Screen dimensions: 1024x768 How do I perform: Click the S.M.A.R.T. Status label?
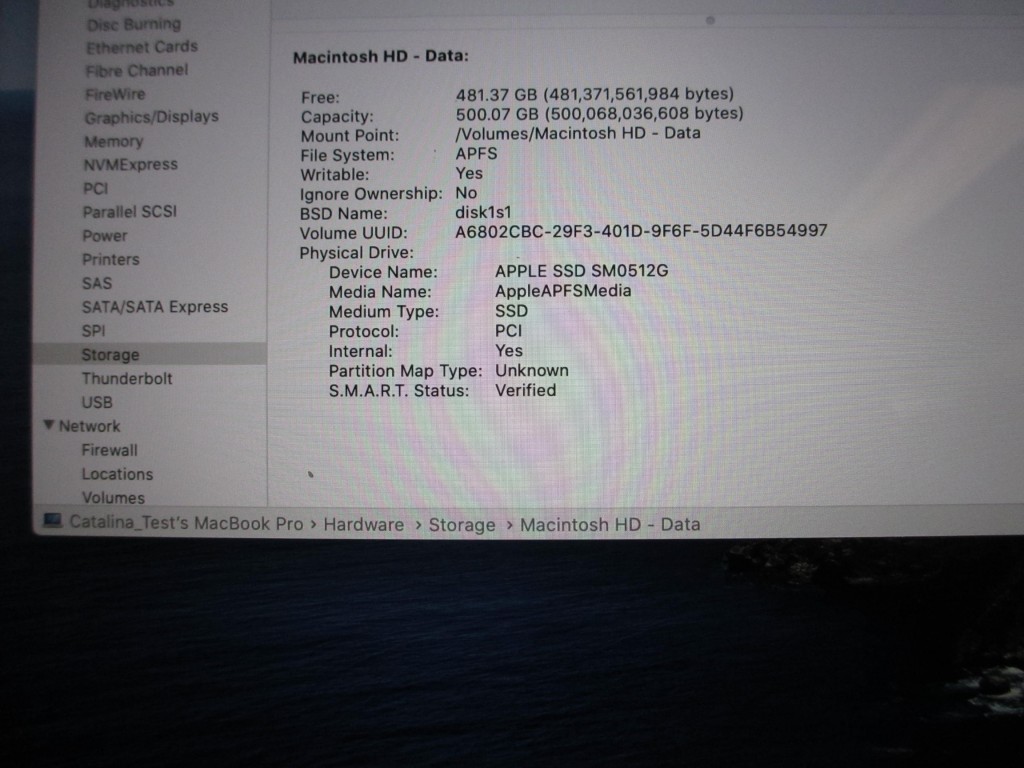(x=399, y=391)
